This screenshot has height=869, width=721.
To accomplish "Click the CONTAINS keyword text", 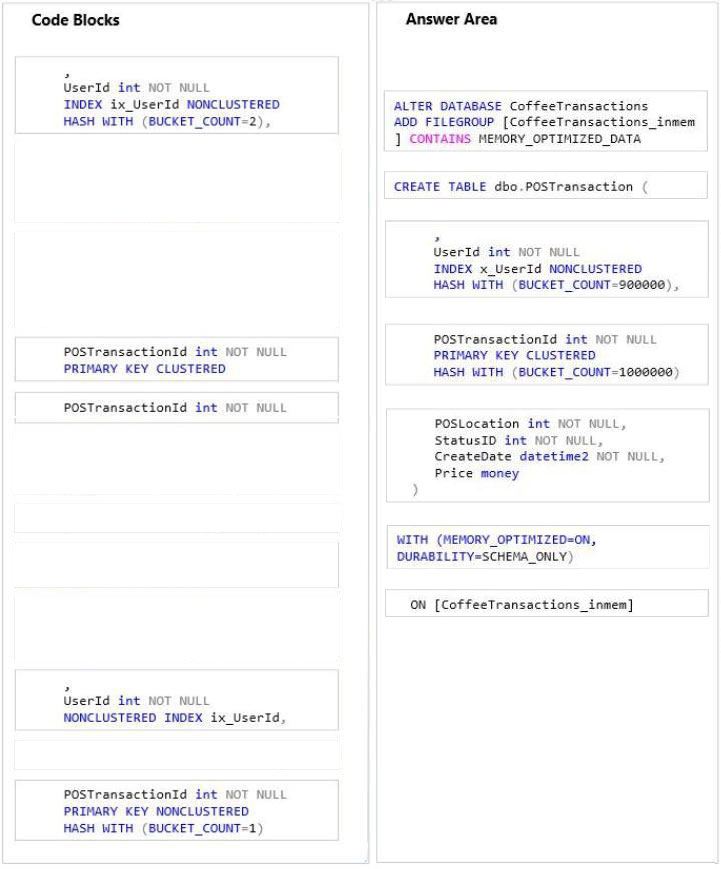I will point(440,139).
